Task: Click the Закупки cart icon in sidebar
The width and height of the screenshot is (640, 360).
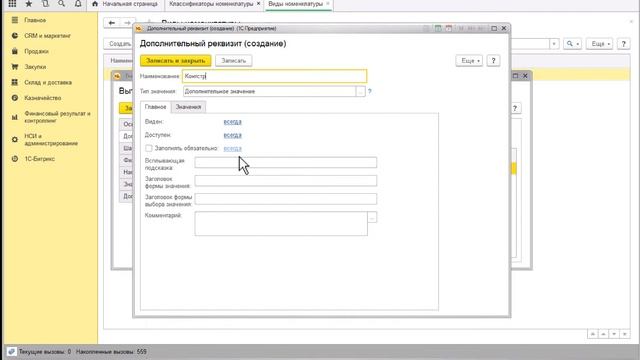Action: (x=15, y=67)
